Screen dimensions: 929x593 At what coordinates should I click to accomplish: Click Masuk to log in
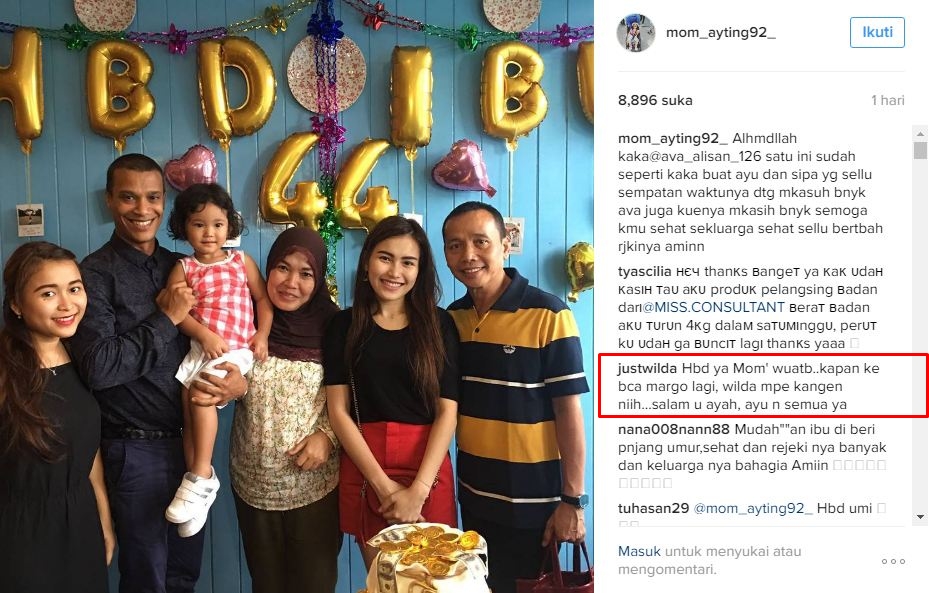639,552
